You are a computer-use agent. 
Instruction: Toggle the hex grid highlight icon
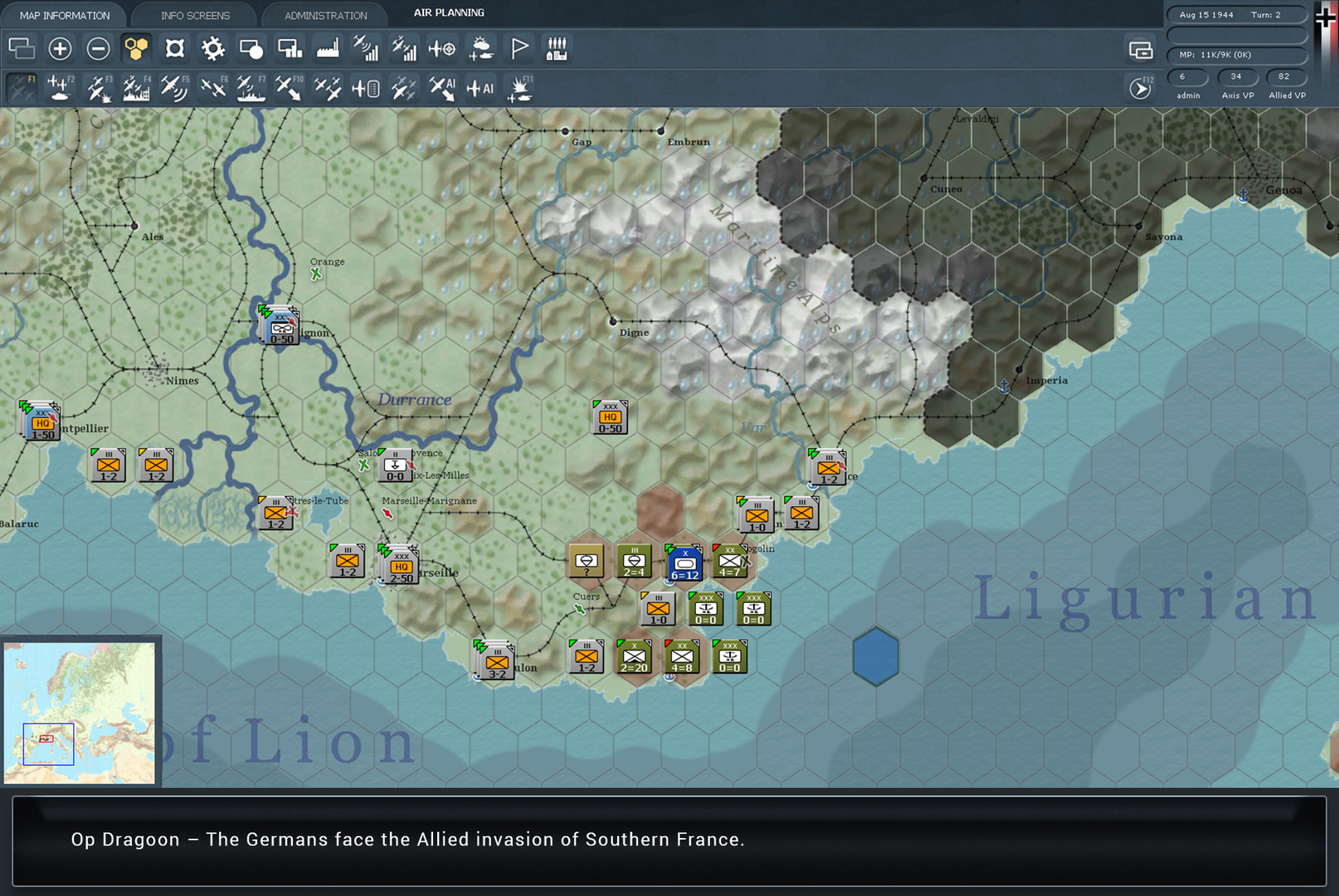[x=138, y=49]
